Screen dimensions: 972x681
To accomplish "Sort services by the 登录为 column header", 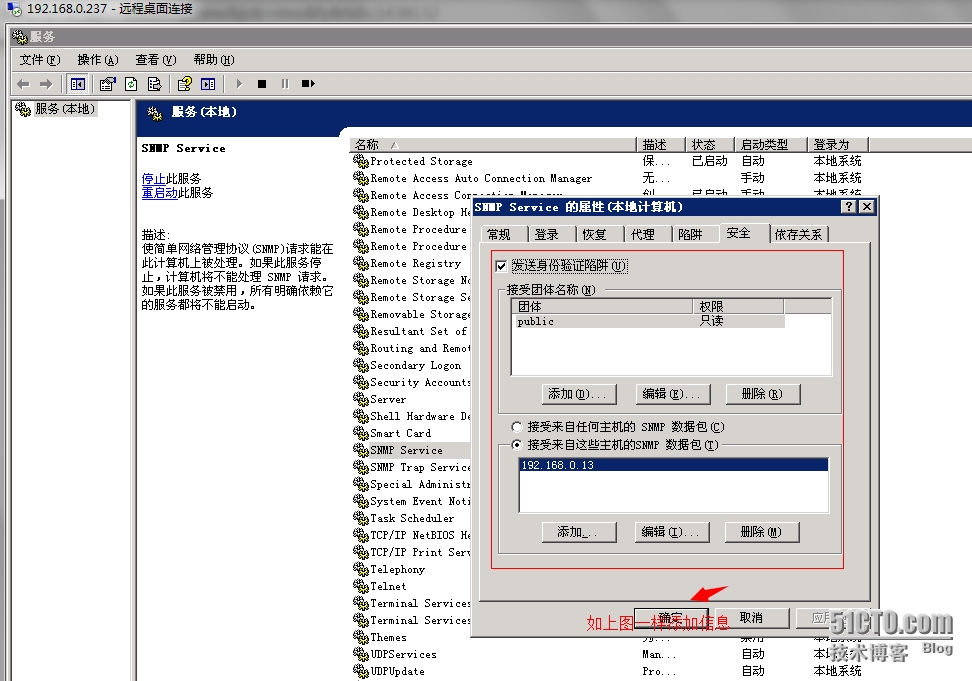I will 838,144.
